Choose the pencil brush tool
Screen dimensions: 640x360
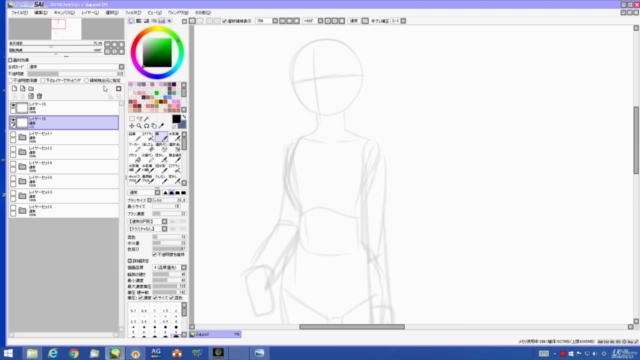[134, 137]
